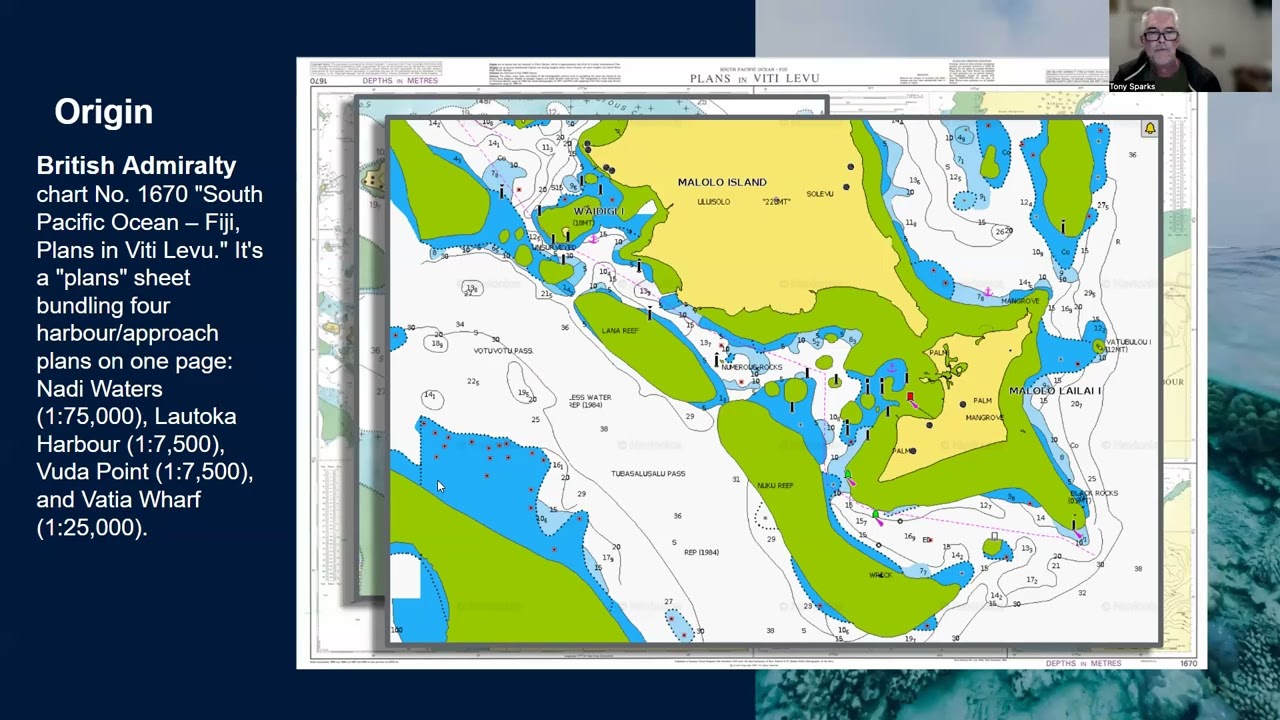
Task: Click the beacon at Lana Reef's upper tip
Action: pos(650,313)
